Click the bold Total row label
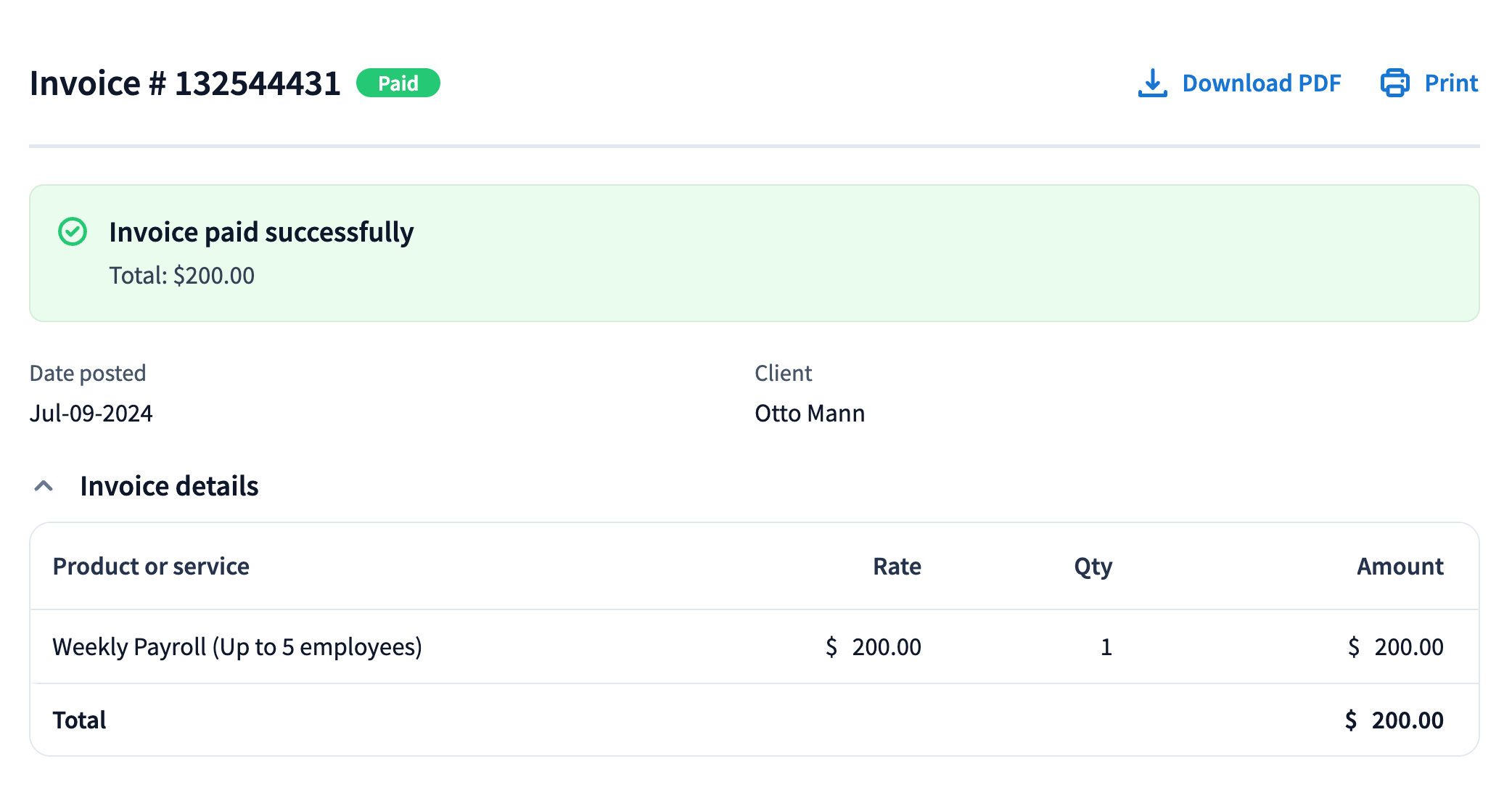Viewport: 1512px width, 785px height. [x=79, y=720]
